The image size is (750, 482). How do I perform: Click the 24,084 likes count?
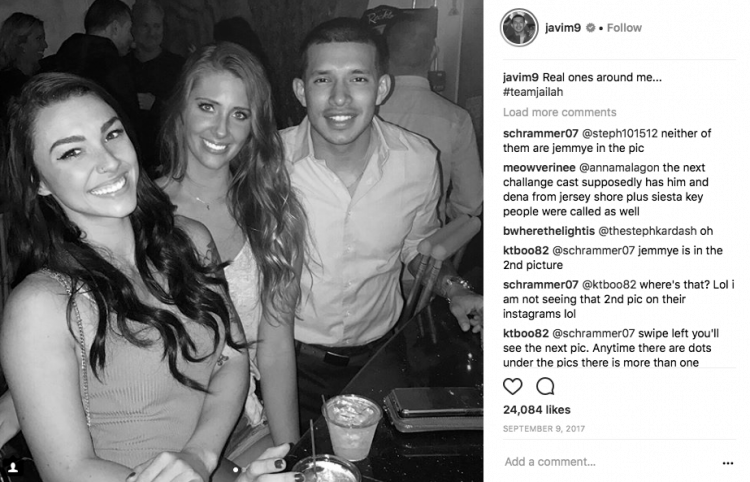537,410
